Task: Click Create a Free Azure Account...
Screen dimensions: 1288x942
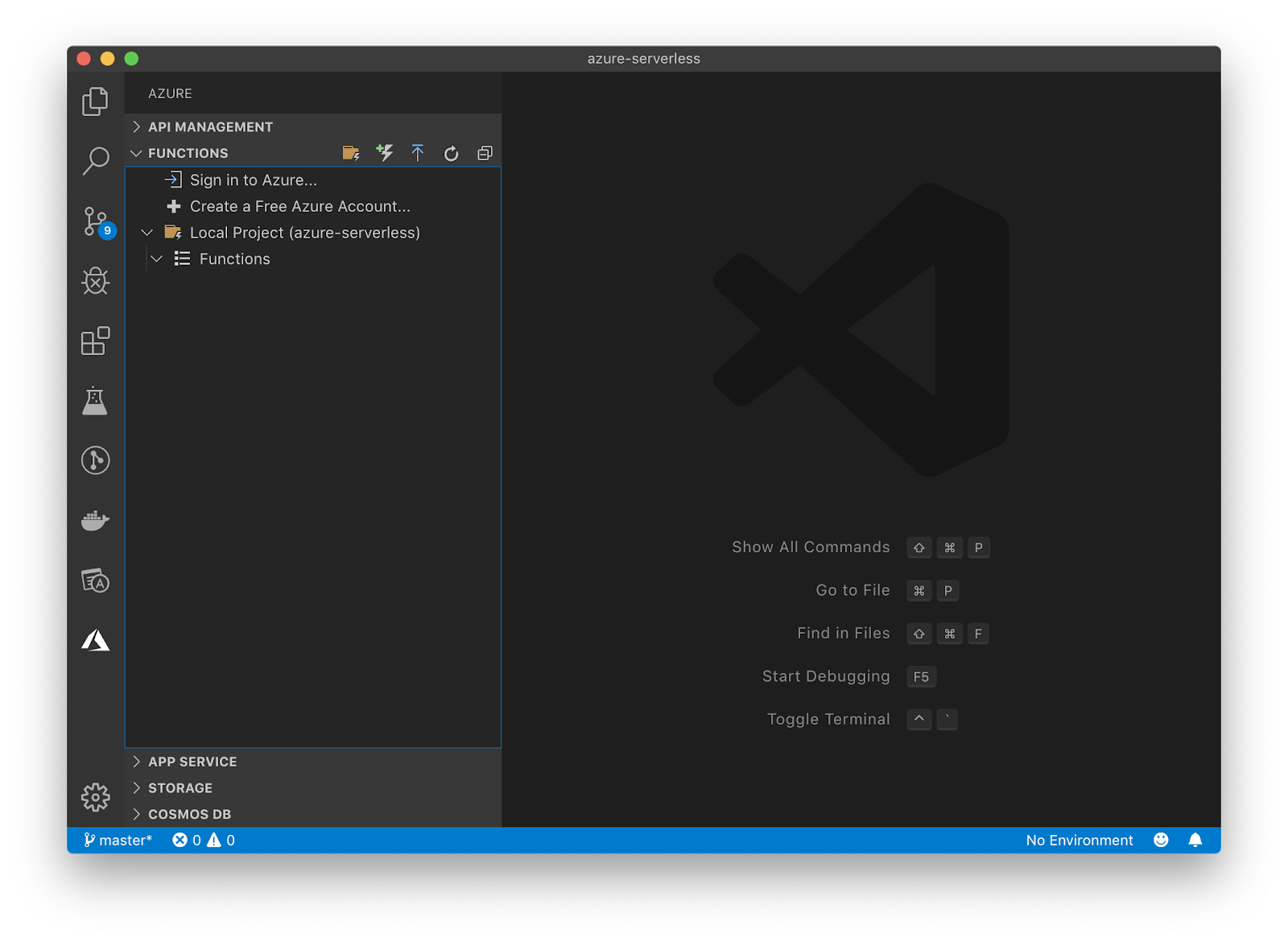Action: pyautogui.click(x=299, y=206)
